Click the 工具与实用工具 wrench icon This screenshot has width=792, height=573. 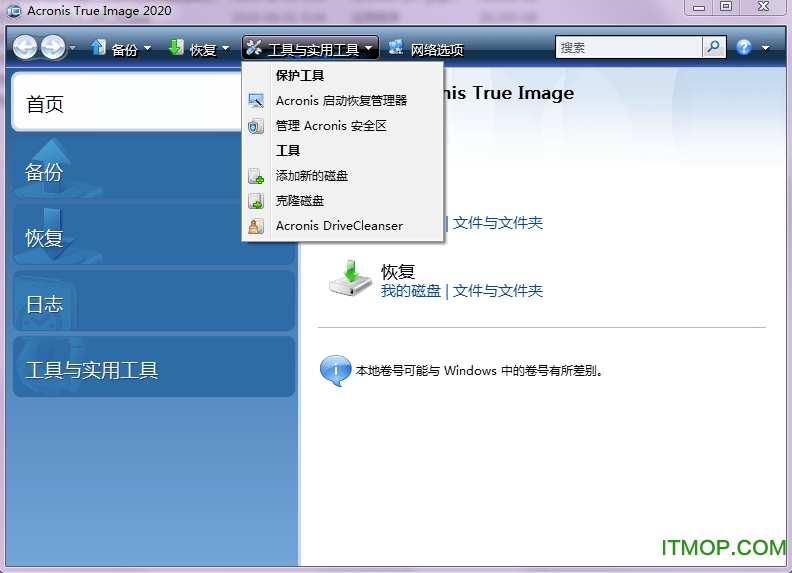pyautogui.click(x=254, y=47)
